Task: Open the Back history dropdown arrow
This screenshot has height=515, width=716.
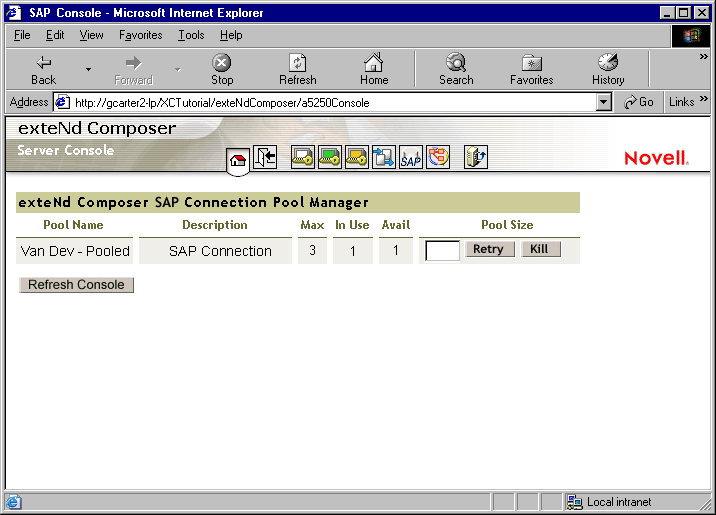Action: 88,69
